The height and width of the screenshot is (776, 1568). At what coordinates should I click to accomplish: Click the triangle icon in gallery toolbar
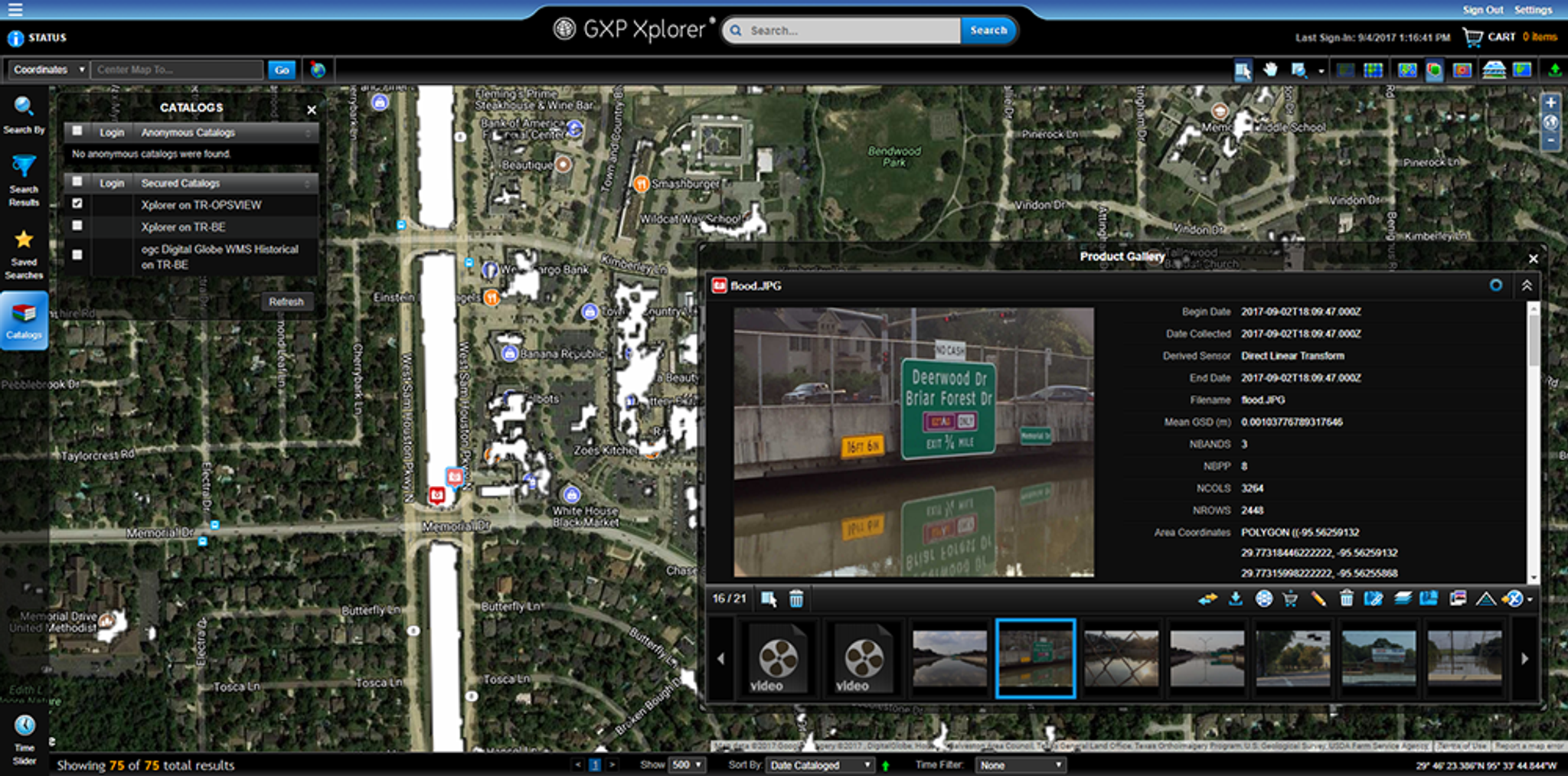(1485, 599)
